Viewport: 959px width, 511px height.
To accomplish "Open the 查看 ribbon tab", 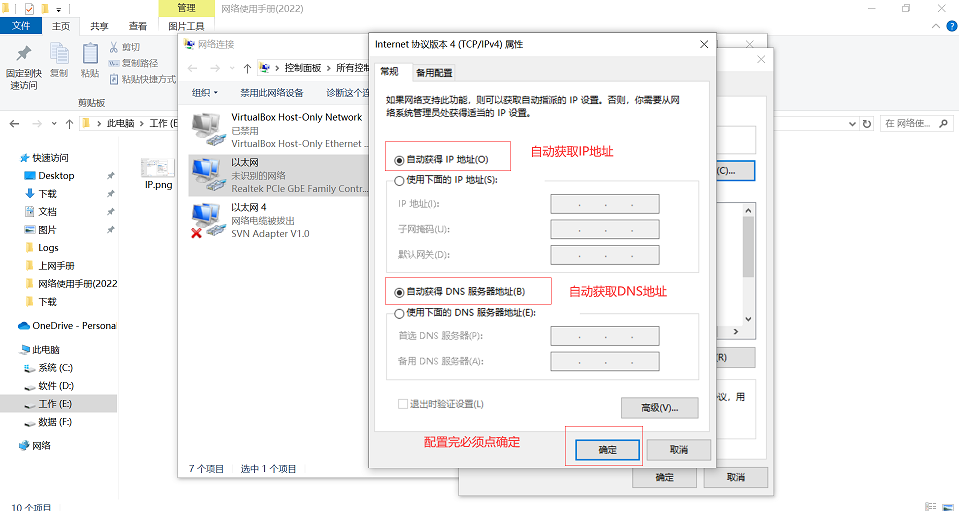I will tap(138, 27).
